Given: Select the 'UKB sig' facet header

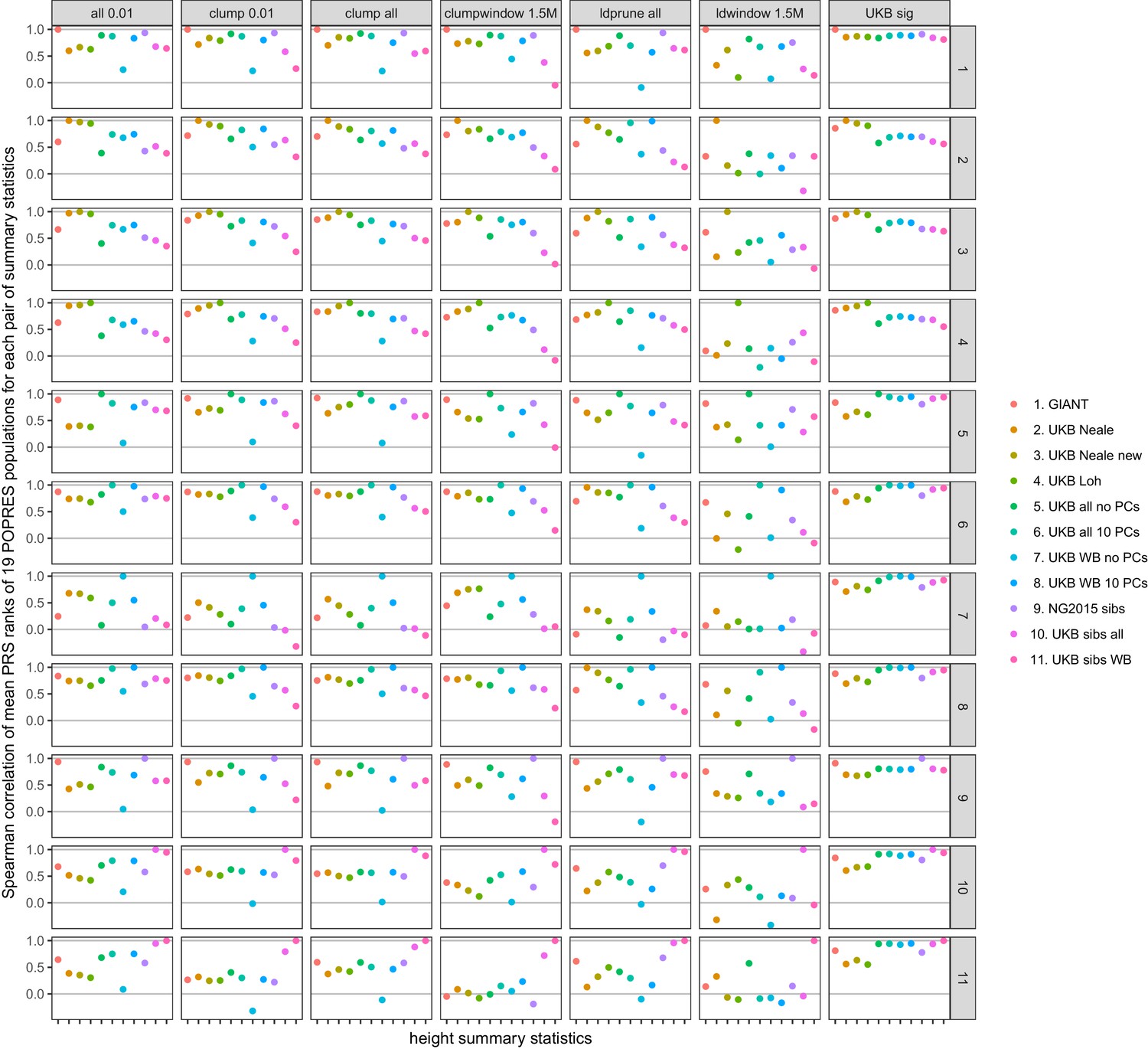Looking at the screenshot, I should tap(889, 13).
